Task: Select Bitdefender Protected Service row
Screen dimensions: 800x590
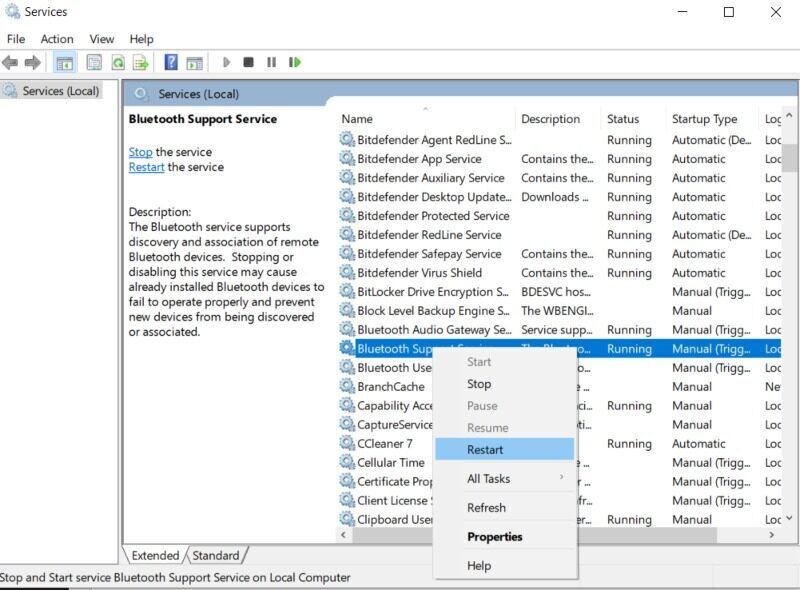Action: click(x=559, y=215)
